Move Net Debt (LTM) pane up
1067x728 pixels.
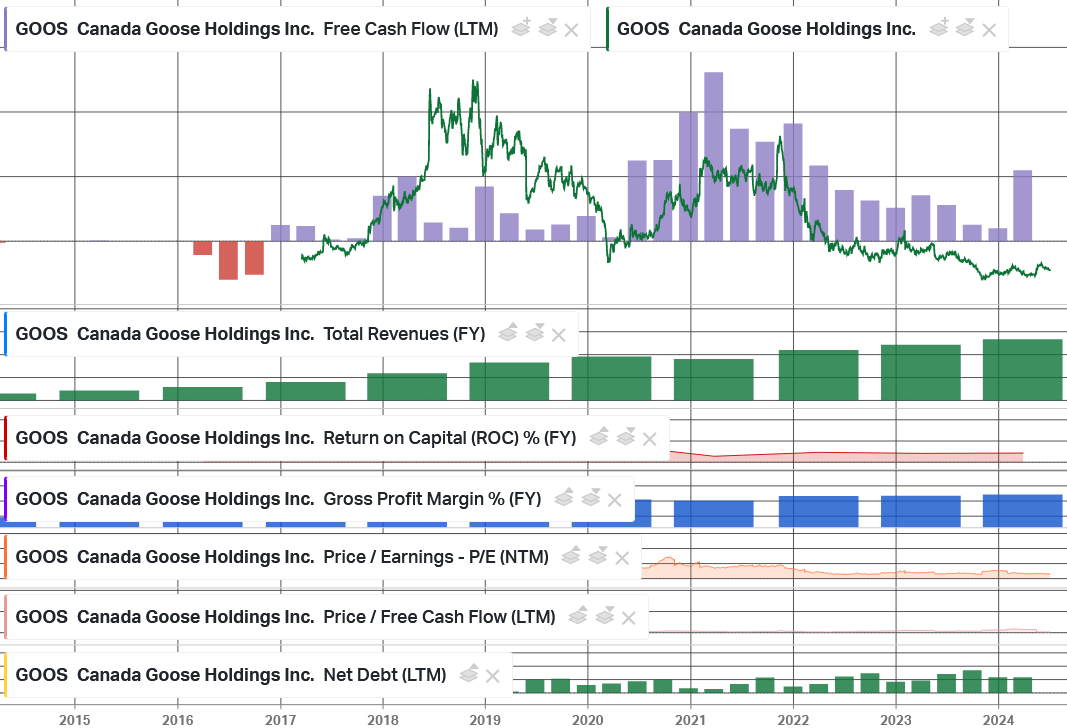[x=469, y=674]
